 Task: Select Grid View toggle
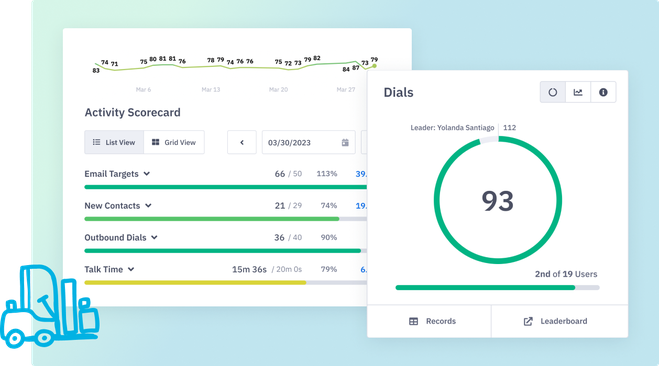174,142
